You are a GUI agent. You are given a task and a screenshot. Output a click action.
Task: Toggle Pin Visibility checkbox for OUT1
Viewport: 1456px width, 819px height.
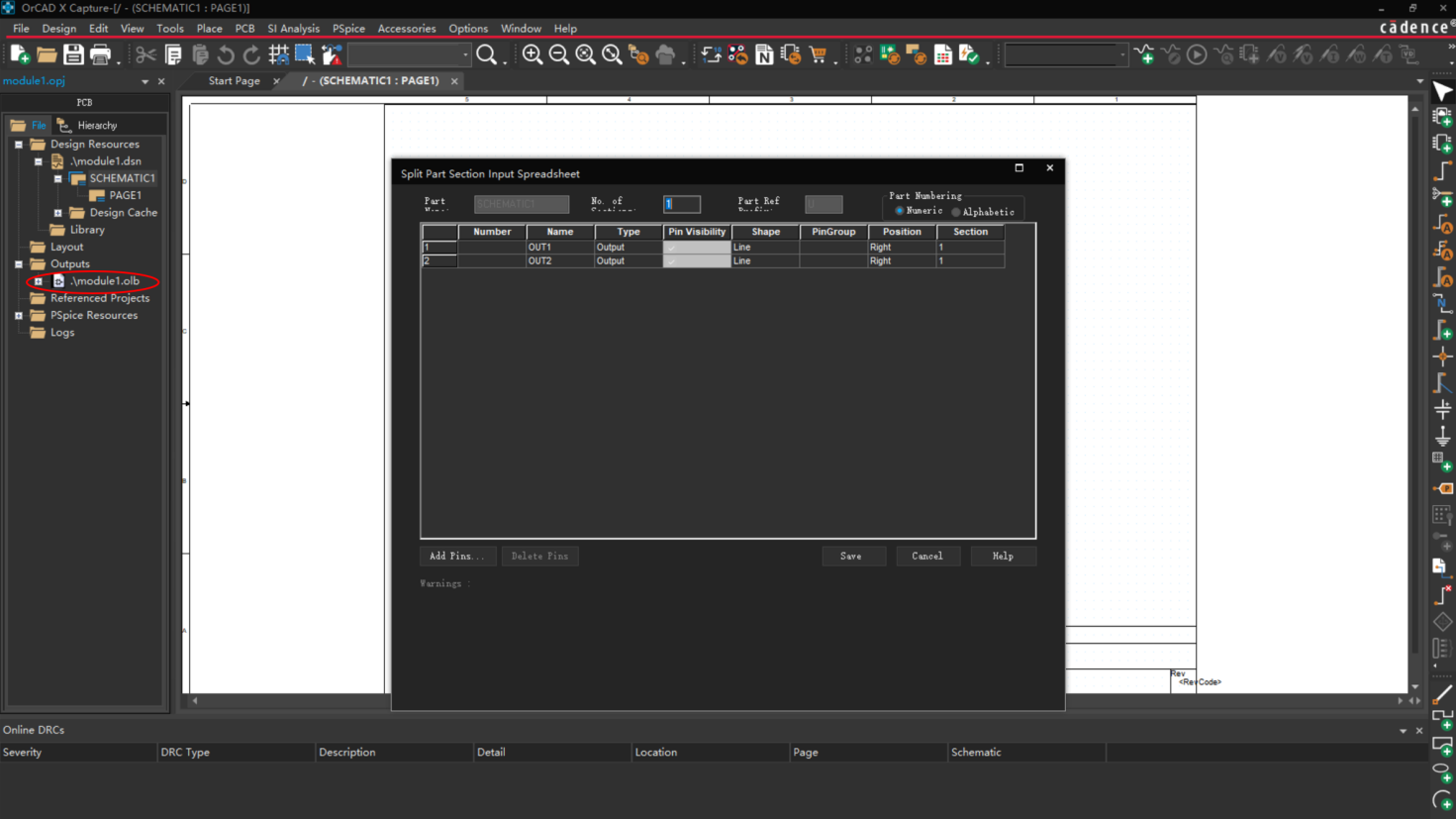[671, 248]
